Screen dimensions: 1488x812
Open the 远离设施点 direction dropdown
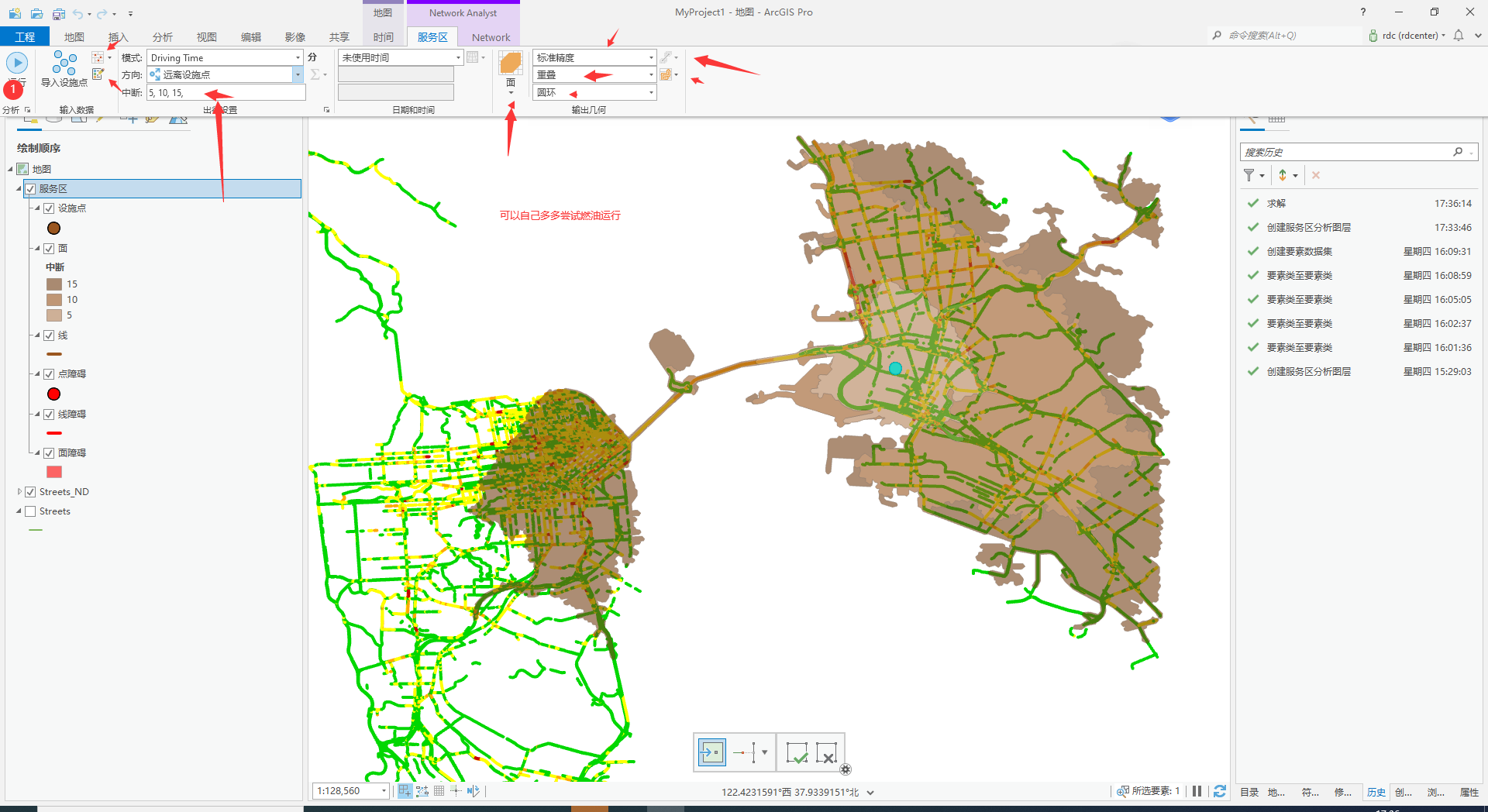[x=297, y=74]
